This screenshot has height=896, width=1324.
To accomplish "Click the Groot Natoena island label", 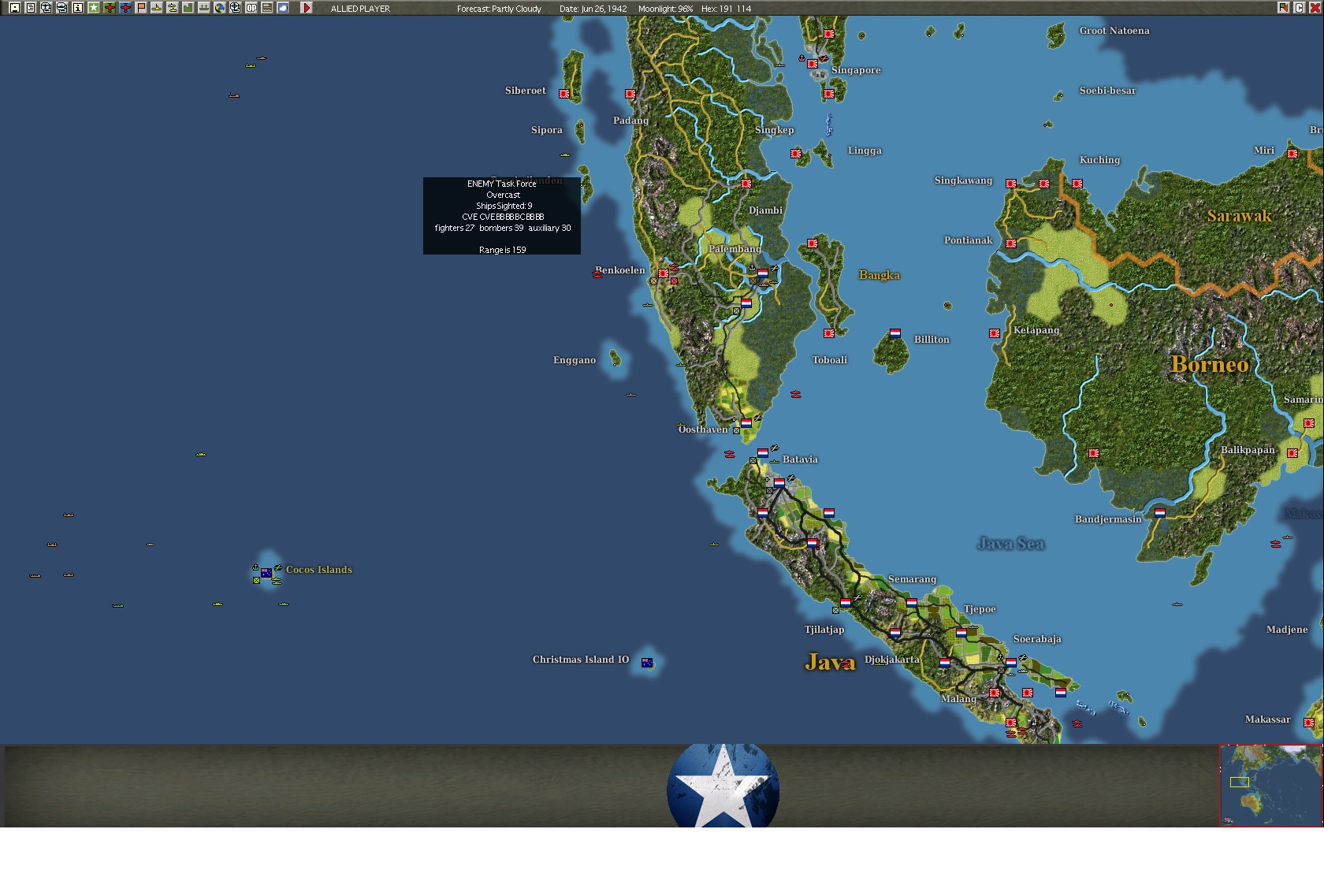I will [x=1114, y=31].
